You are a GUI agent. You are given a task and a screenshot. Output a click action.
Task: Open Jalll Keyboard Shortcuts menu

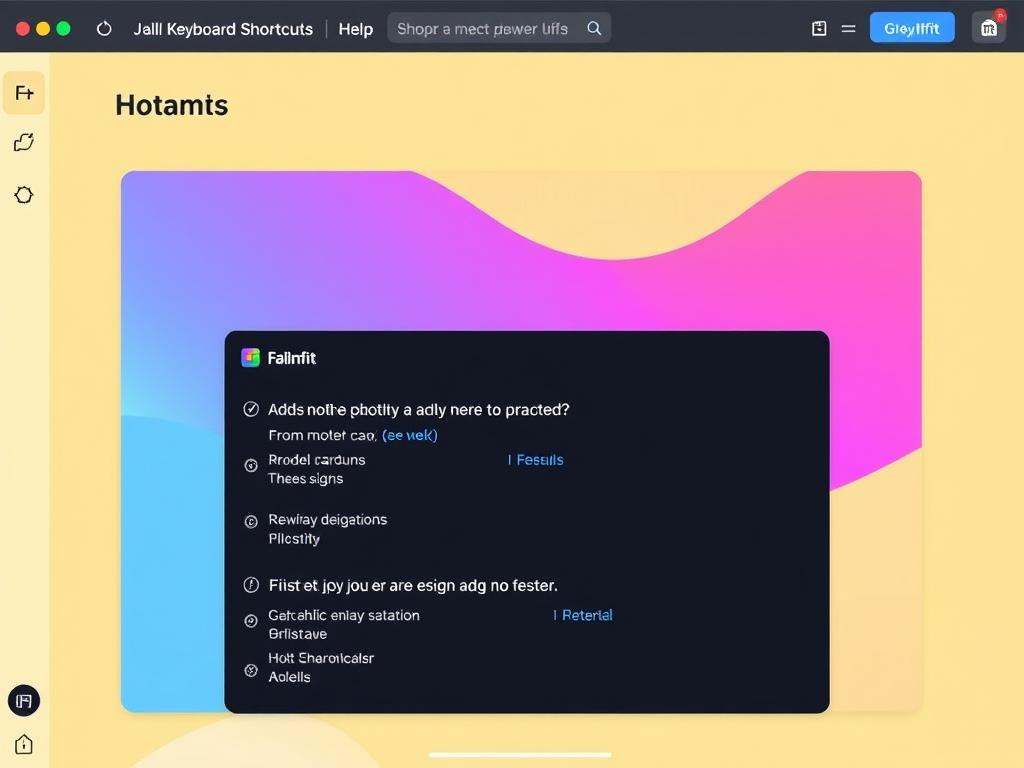pos(223,29)
